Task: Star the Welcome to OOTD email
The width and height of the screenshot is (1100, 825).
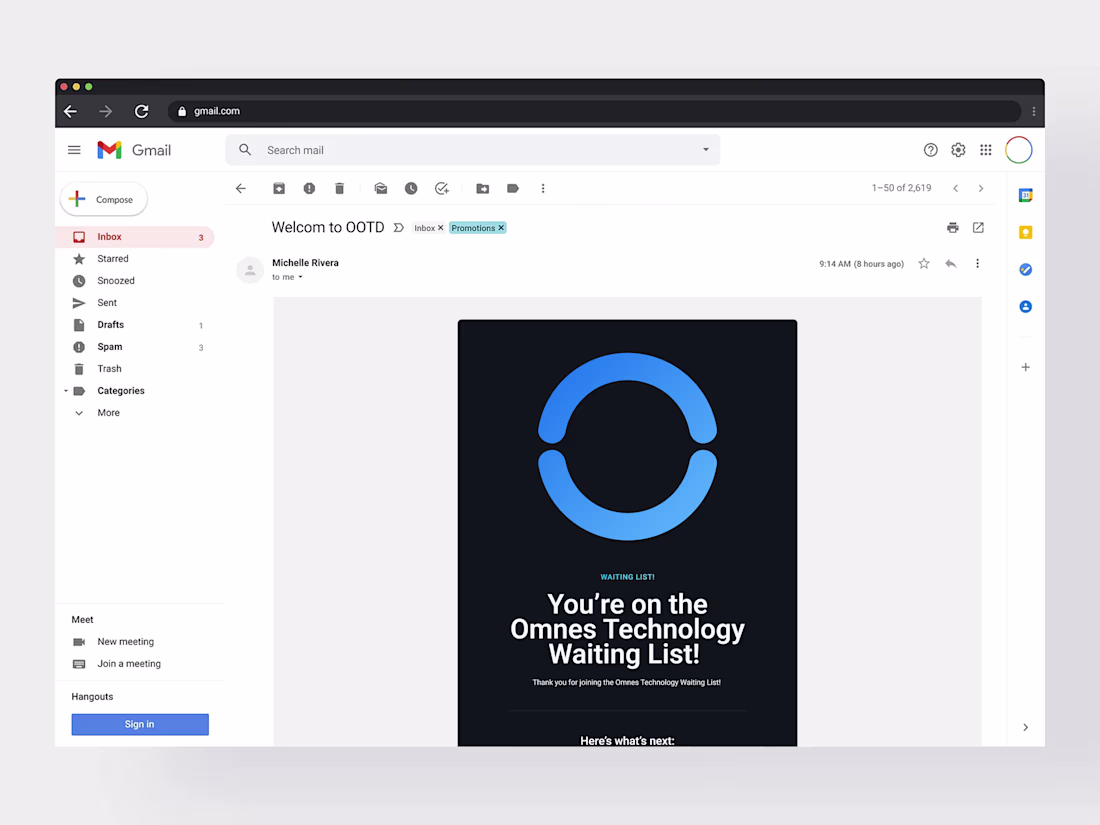Action: point(924,264)
